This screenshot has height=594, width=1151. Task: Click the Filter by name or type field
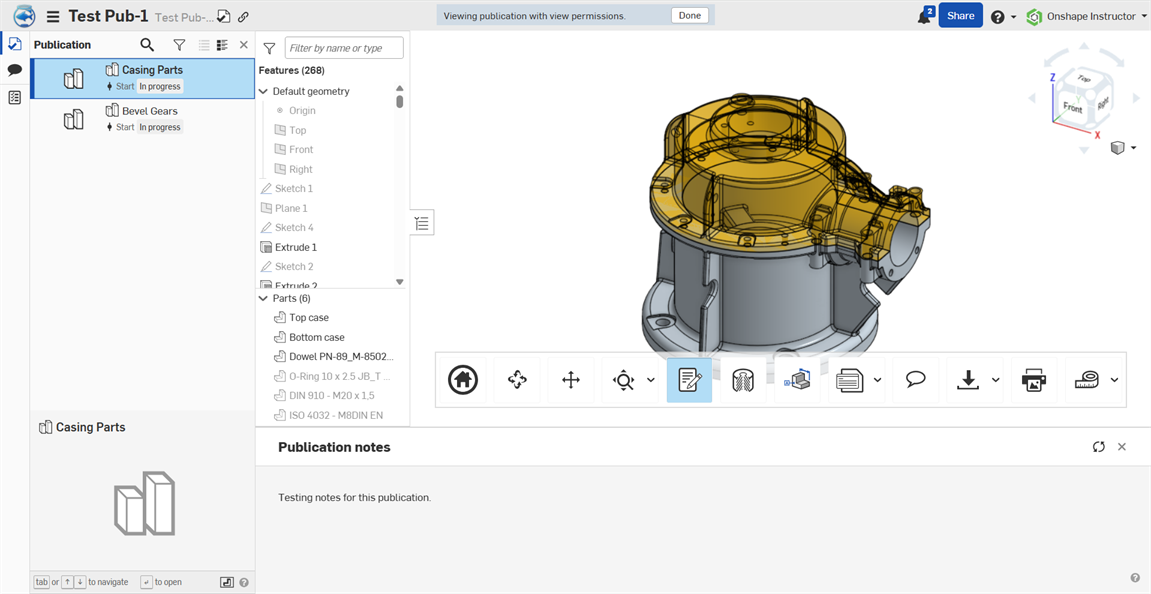pyautogui.click(x=344, y=48)
